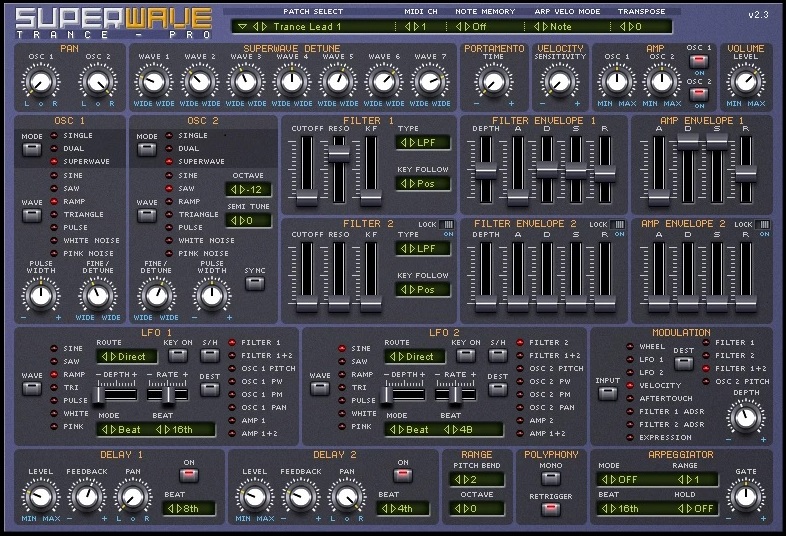The width and height of the screenshot is (786, 536).
Task: Click the OSC 2 Pulse Width knob
Action: coord(212,296)
